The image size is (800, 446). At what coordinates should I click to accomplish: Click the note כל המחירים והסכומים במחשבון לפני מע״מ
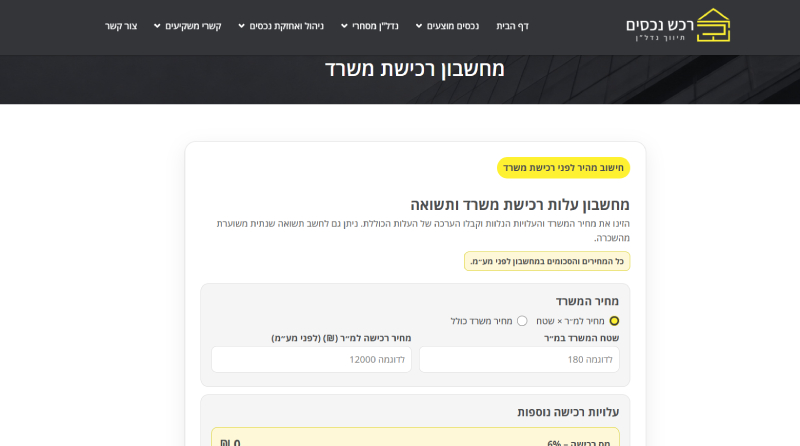(547, 261)
